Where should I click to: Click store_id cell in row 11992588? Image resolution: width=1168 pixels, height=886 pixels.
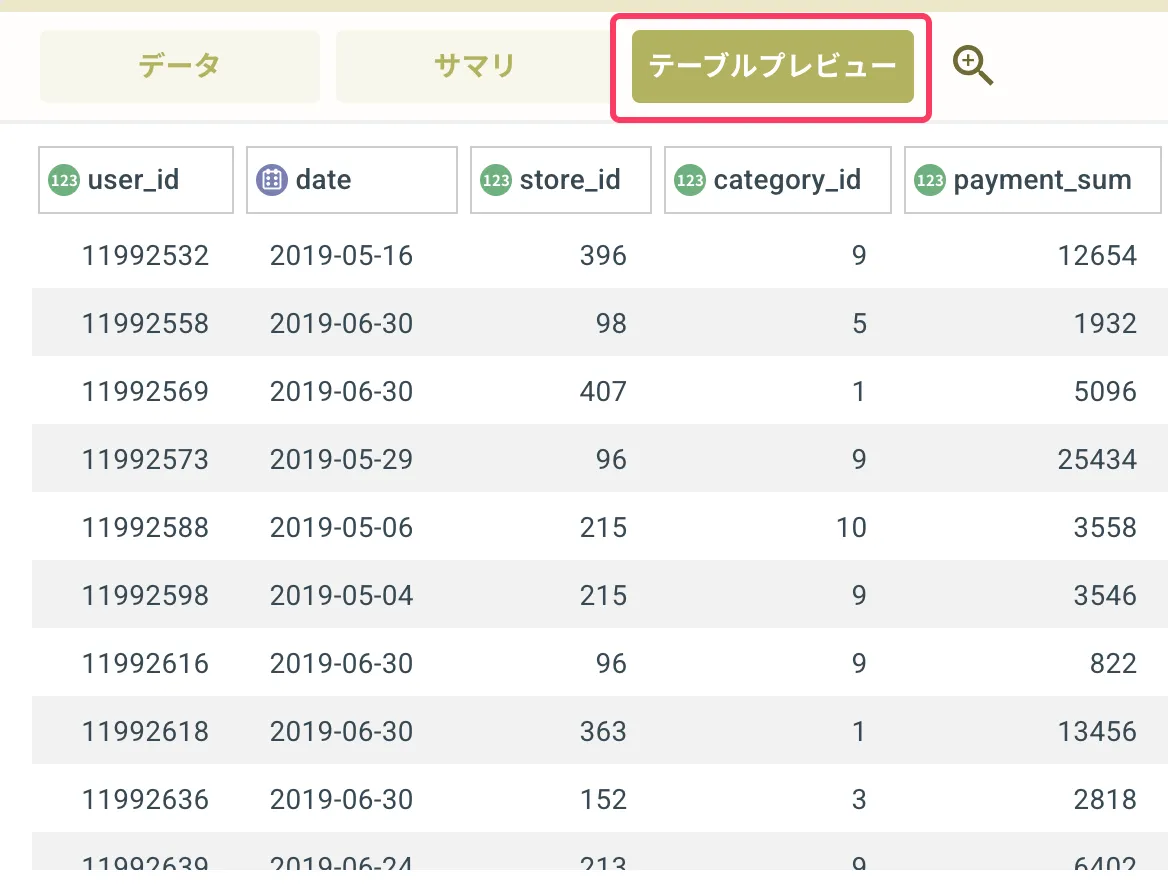pos(603,528)
